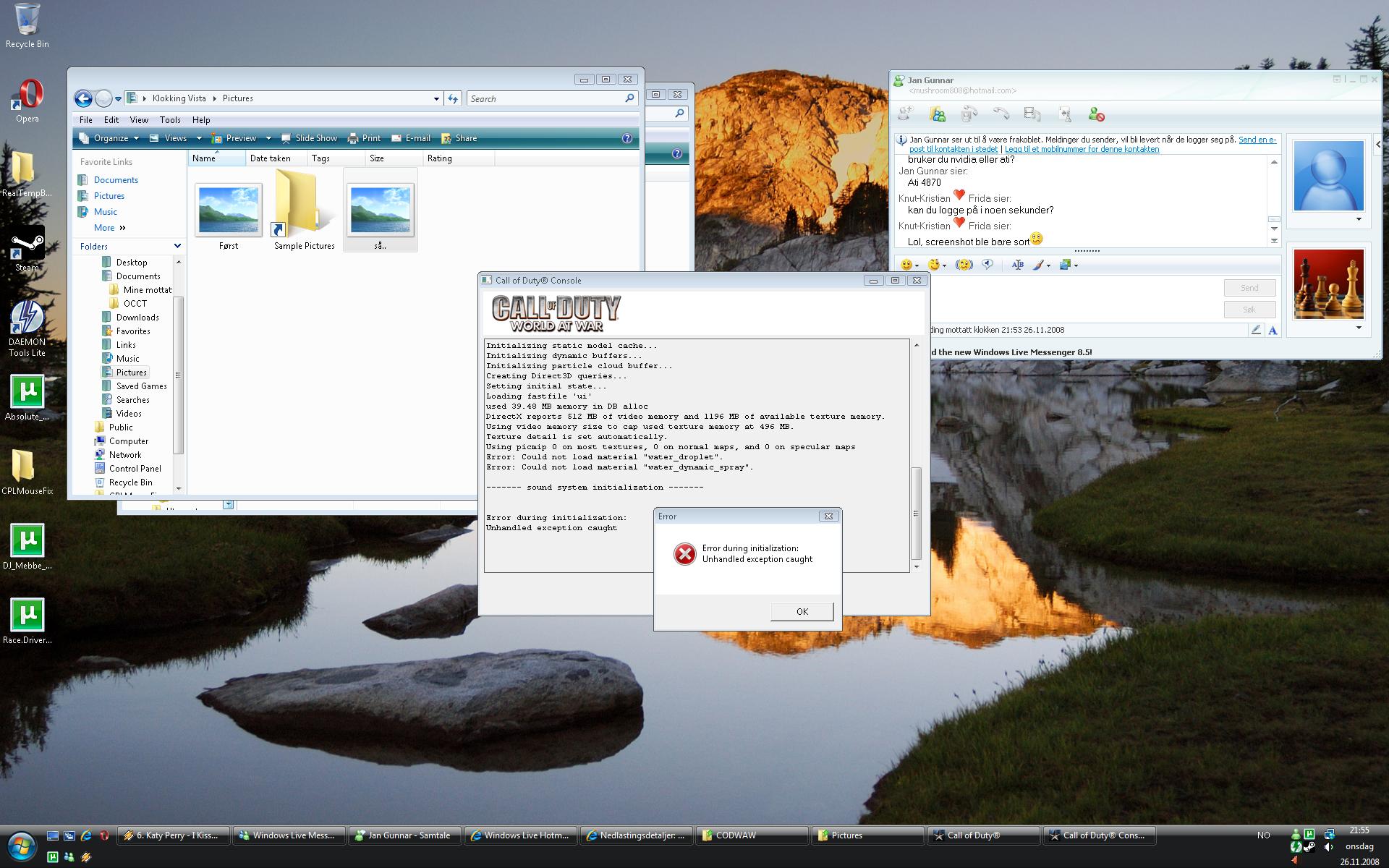Viewport: 1389px width, 868px height.
Task: Select the Sample Pictures folder shortcut
Action: click(304, 210)
